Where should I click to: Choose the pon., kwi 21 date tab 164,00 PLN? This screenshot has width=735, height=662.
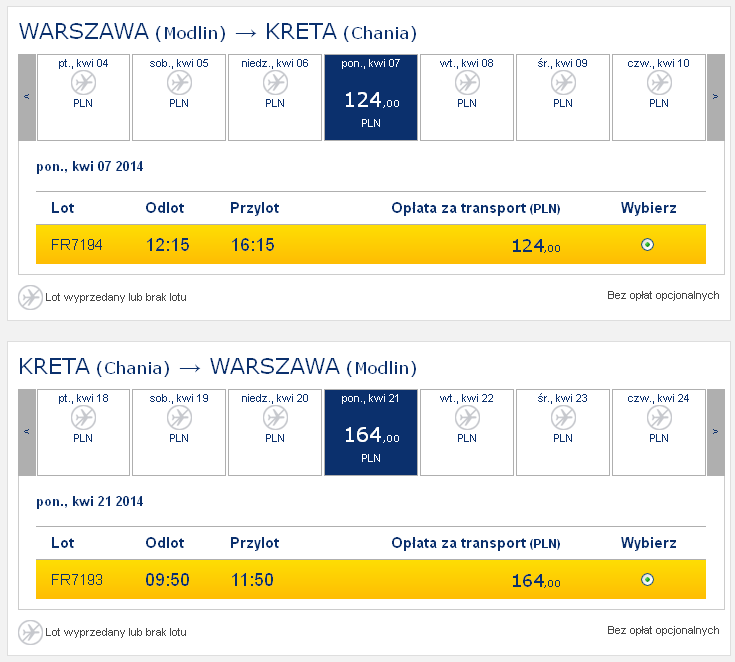click(x=371, y=432)
